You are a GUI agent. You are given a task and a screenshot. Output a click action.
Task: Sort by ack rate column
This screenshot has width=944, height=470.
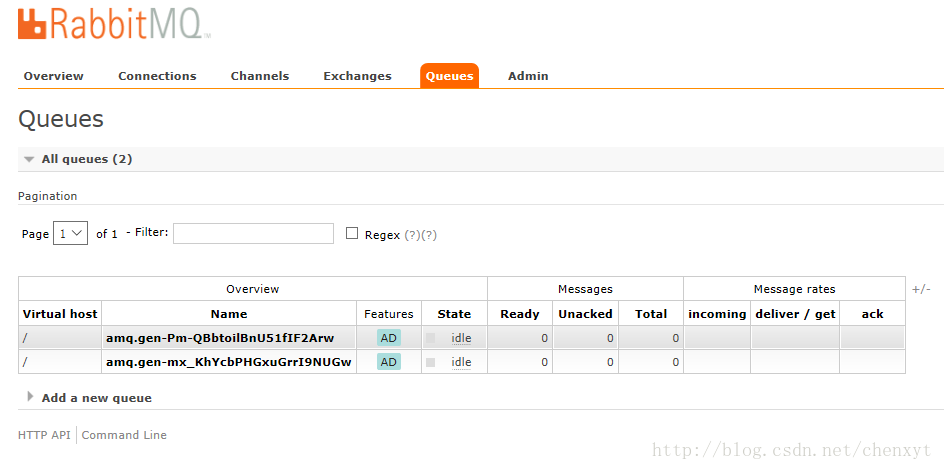click(872, 314)
